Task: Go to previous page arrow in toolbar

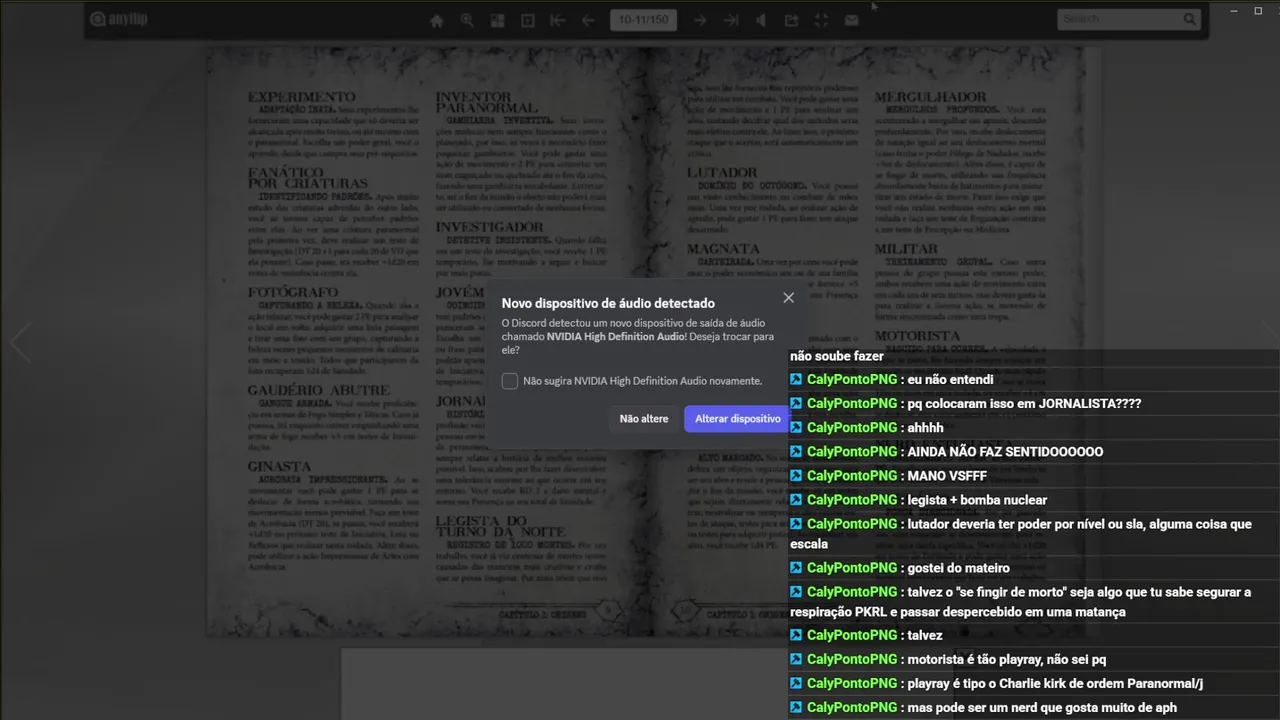Action: click(x=588, y=20)
